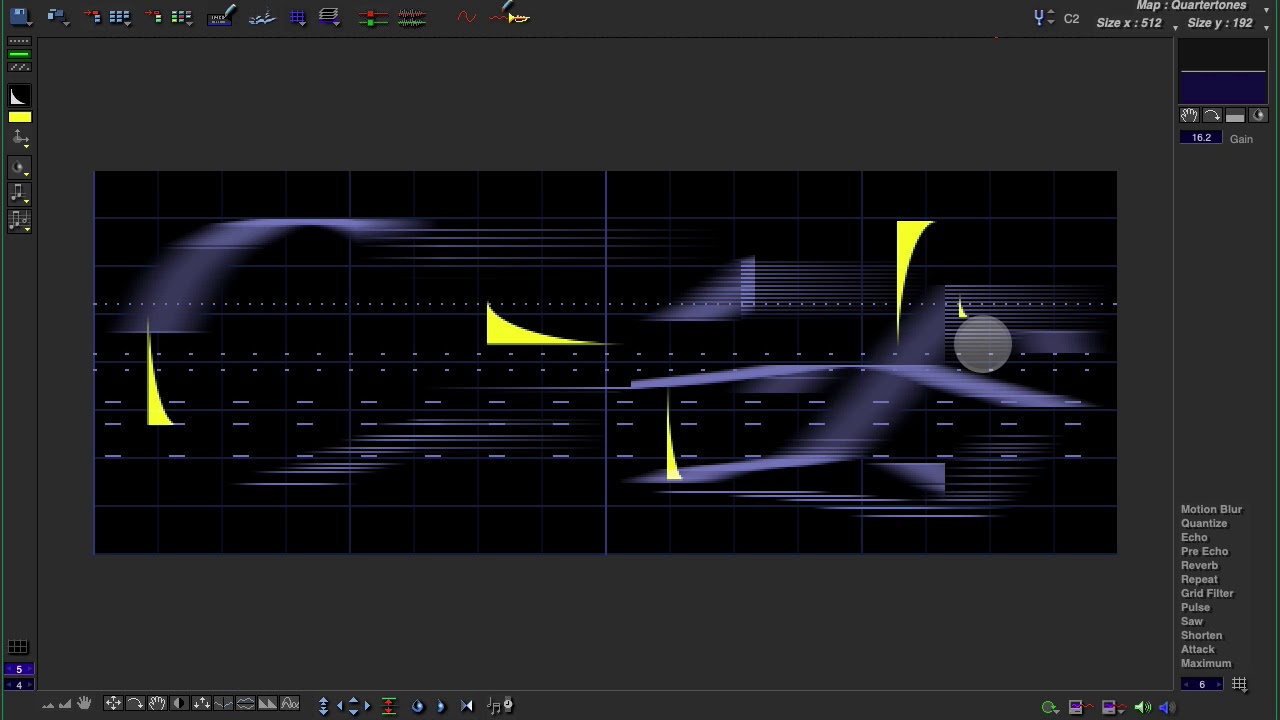Open the blue grid settings dropdown

coord(297,17)
